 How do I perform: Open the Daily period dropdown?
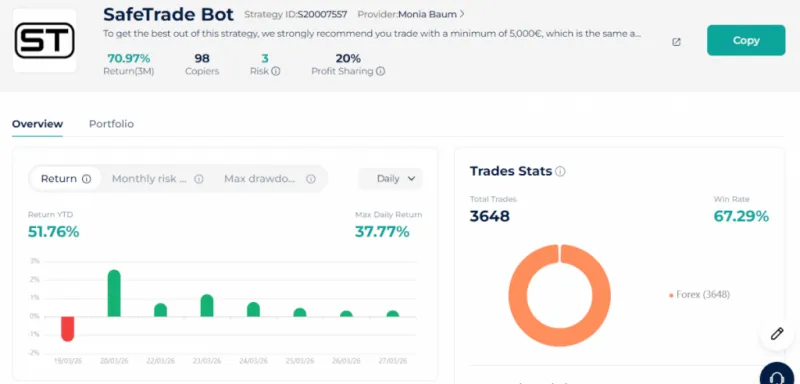[x=390, y=179]
